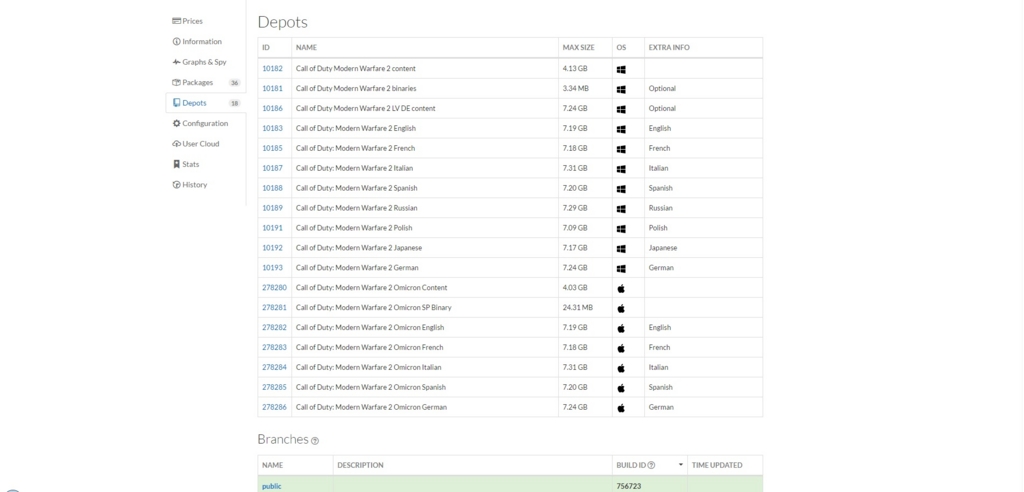
Task: Click the help icon next to Branches
Action: (x=315, y=441)
